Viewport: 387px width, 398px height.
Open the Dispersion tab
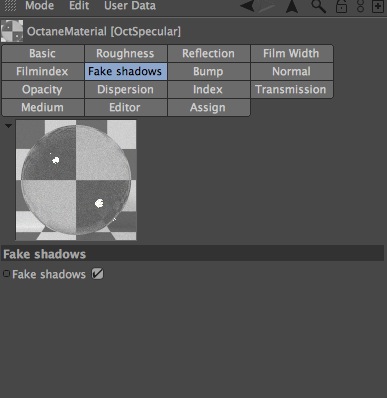tap(125, 89)
